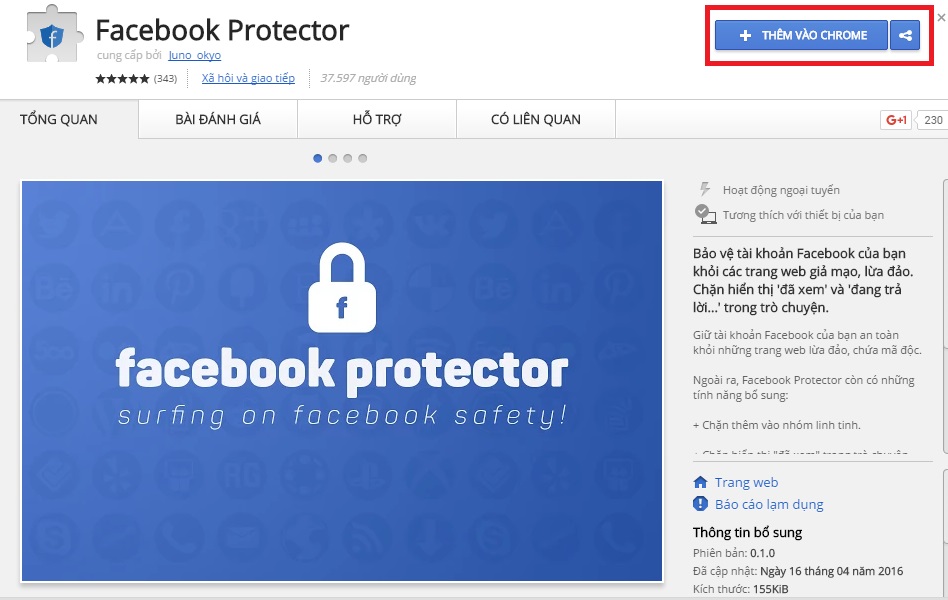This screenshot has height=600, width=948.
Task: Click the device compatibility icon
Action: pos(705,214)
